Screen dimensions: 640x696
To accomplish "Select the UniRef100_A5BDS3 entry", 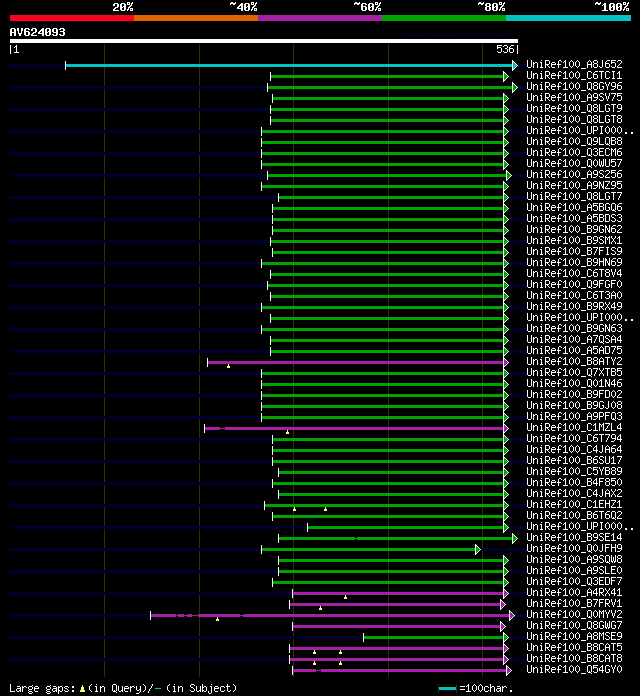I will [x=574, y=218].
